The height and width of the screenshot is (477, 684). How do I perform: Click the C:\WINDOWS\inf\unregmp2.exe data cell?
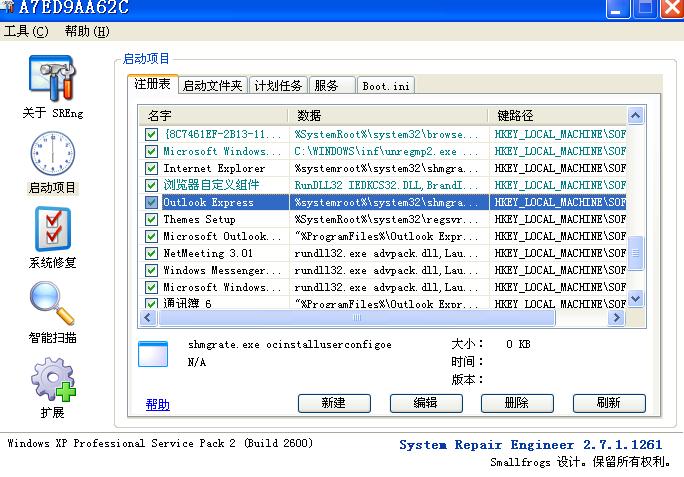coord(386,151)
